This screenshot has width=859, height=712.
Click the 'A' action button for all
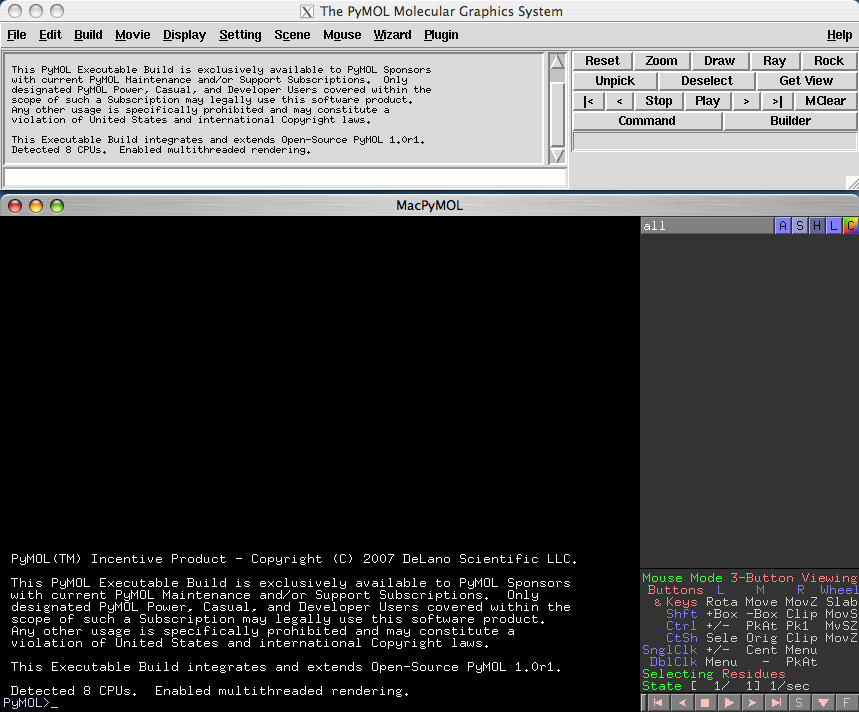(782, 226)
